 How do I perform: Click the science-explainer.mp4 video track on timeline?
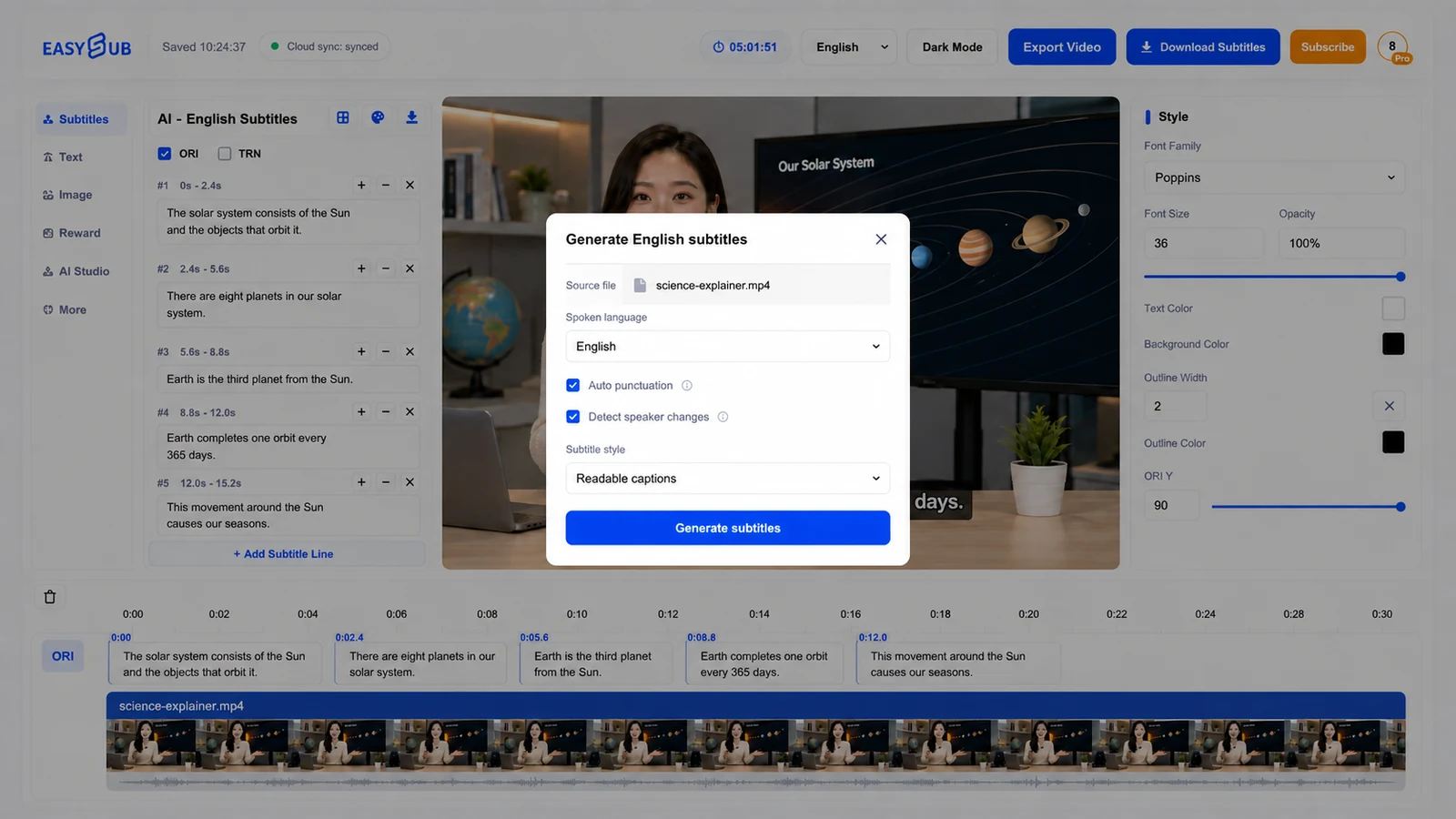(x=755, y=742)
